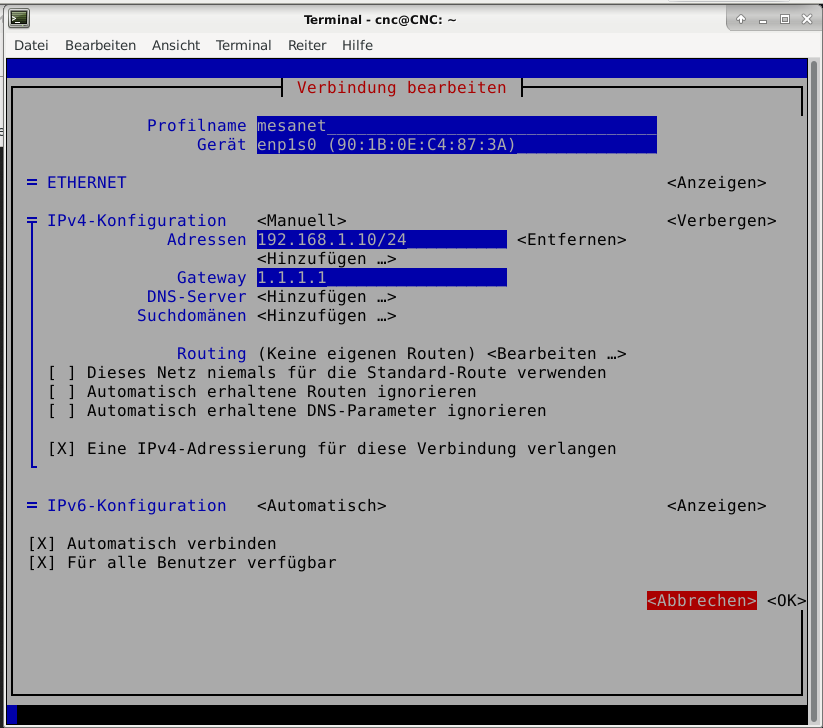Cancel with the Abbrechen button
This screenshot has width=823, height=728.
pos(701,600)
